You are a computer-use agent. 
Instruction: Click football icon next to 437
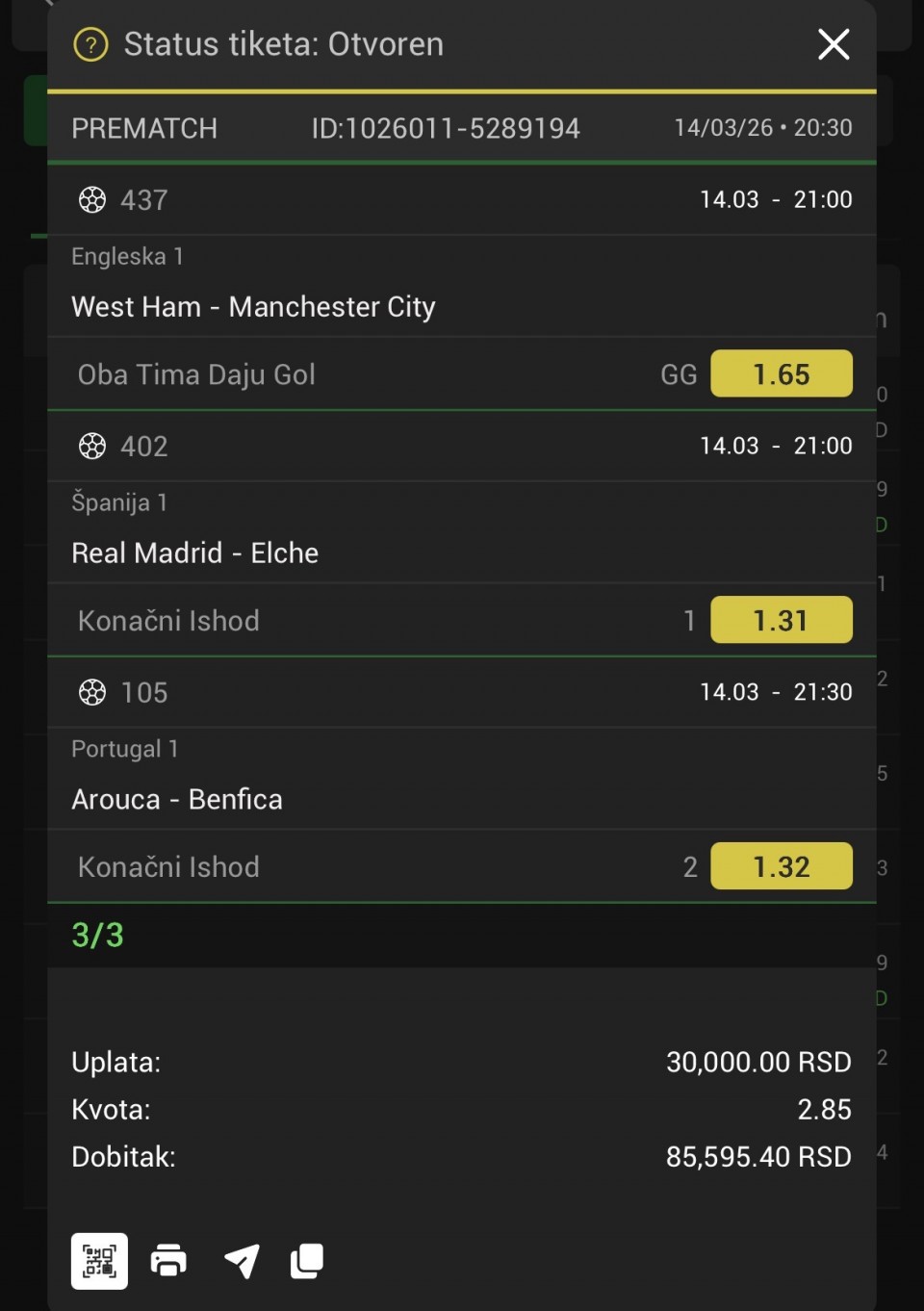point(92,200)
